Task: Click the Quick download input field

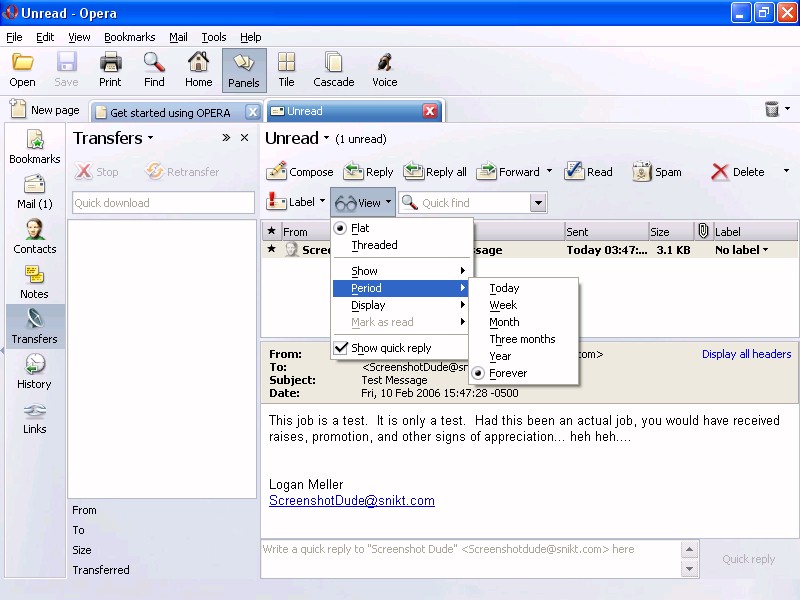Action: (x=163, y=203)
